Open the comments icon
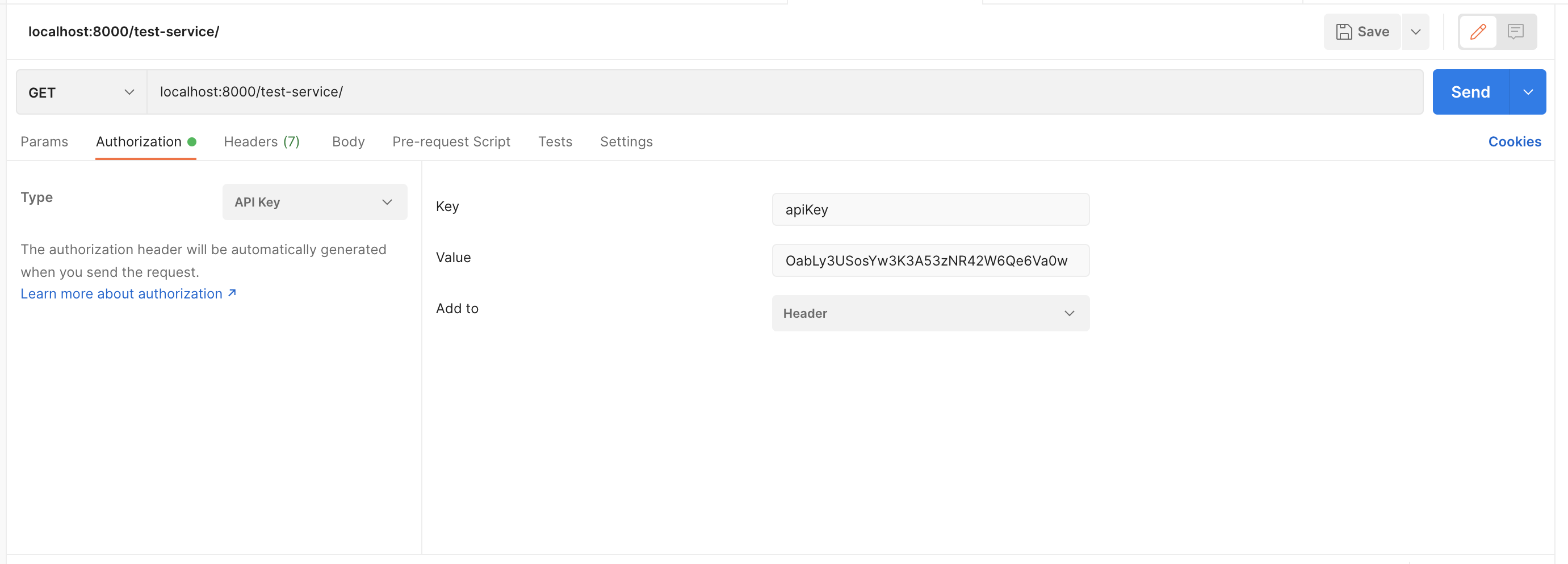Viewport: 1568px width, 564px height. click(x=1515, y=32)
